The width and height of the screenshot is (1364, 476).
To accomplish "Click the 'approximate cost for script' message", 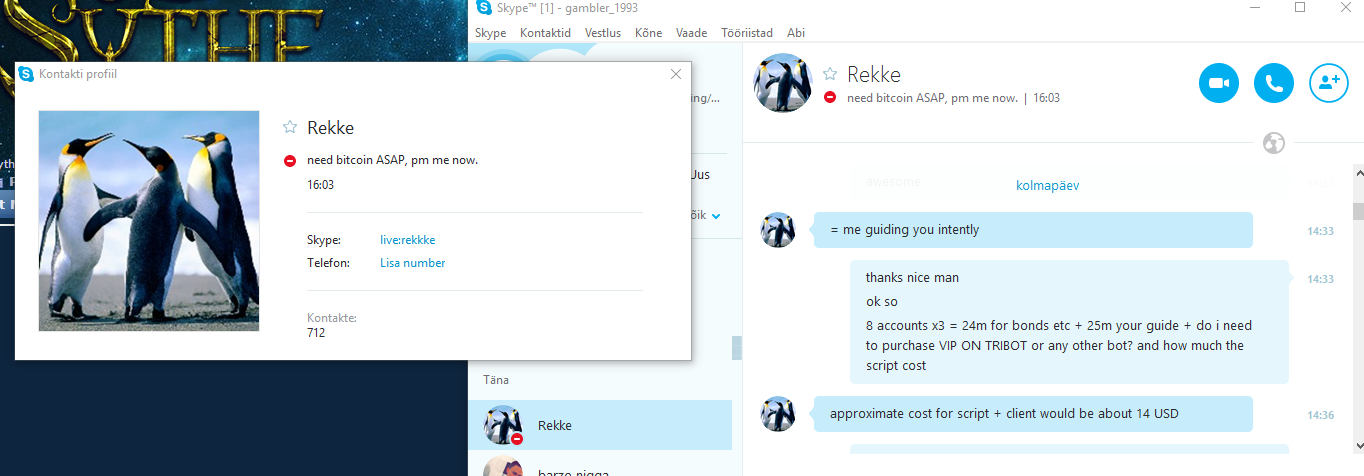I will (x=1032, y=414).
